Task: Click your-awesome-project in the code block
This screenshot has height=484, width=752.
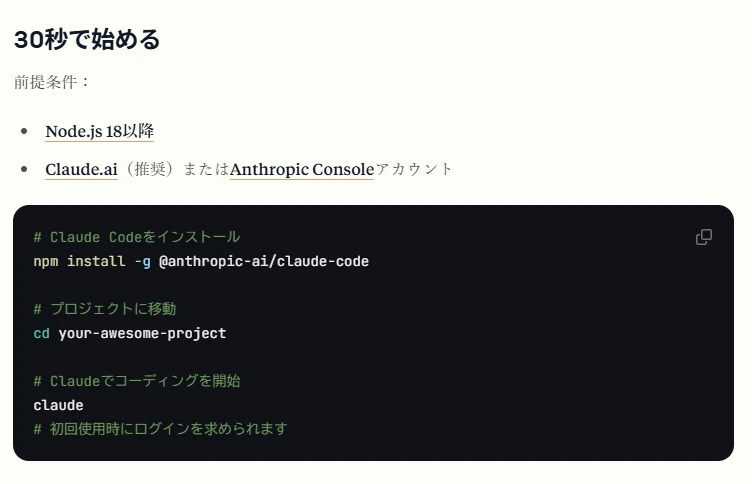Action: point(142,333)
